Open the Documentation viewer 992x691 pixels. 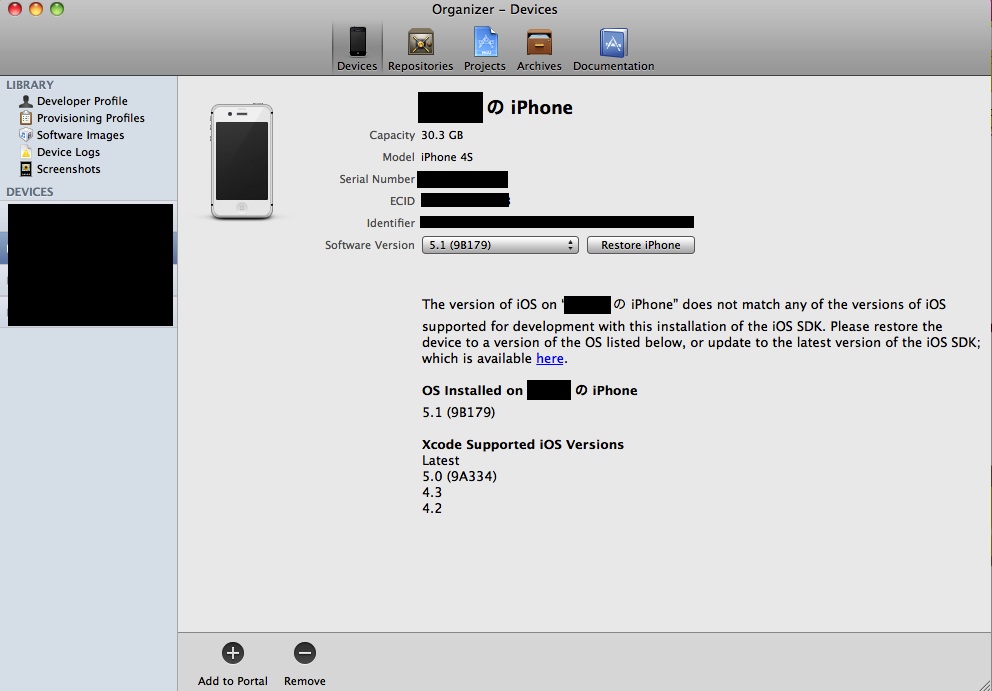613,47
